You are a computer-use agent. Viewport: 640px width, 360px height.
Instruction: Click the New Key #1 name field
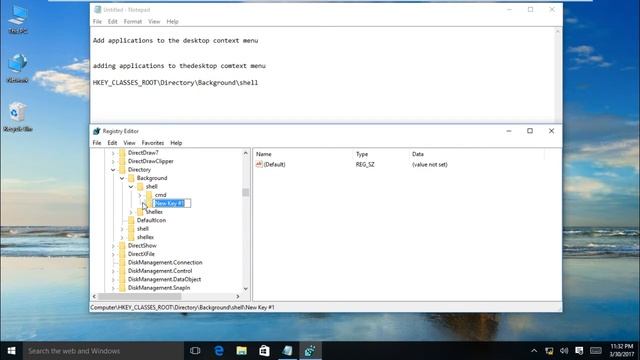pyautogui.click(x=172, y=203)
